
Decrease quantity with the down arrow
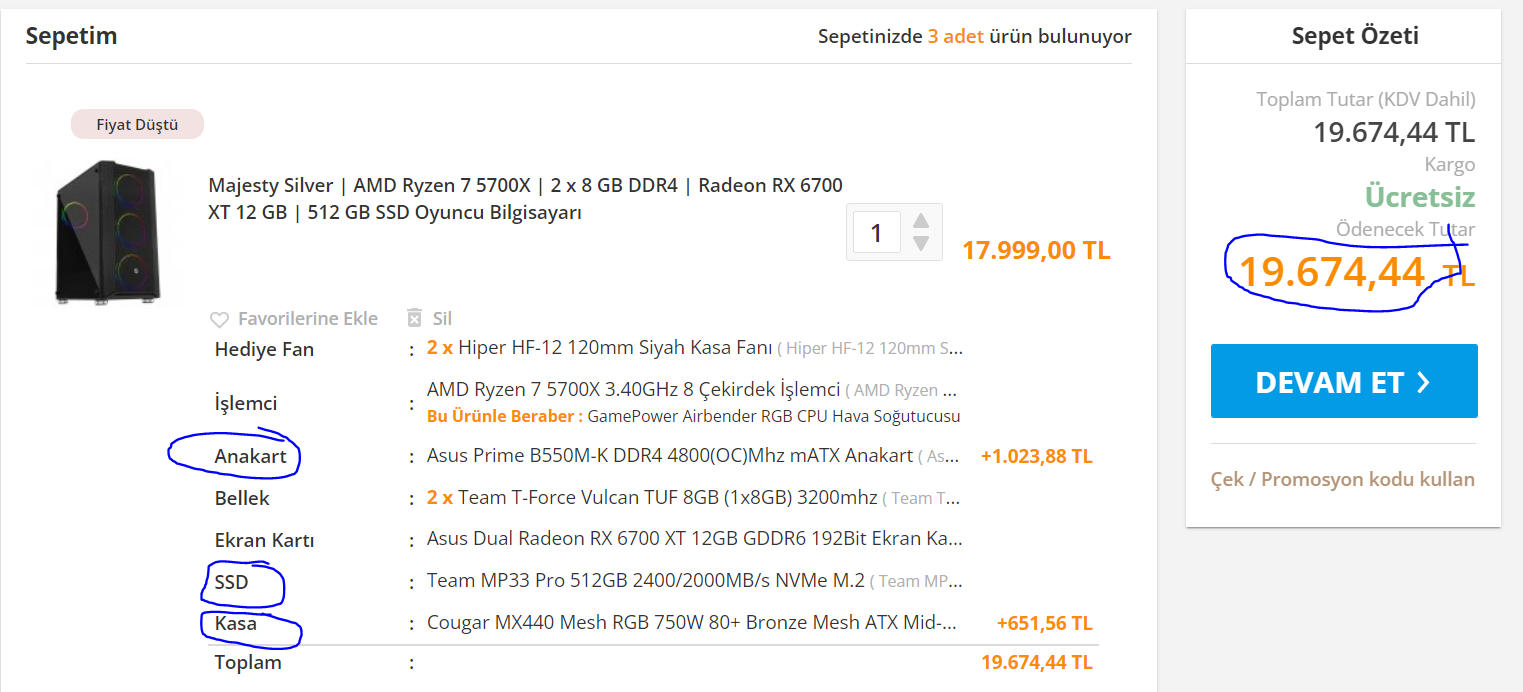click(921, 243)
